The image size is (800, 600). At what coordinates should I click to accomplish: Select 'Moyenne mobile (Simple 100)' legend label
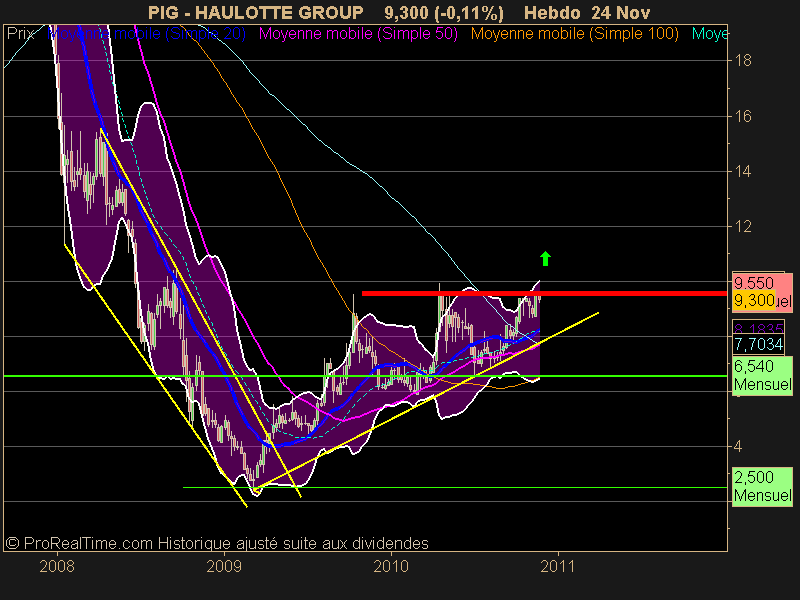coord(574,34)
